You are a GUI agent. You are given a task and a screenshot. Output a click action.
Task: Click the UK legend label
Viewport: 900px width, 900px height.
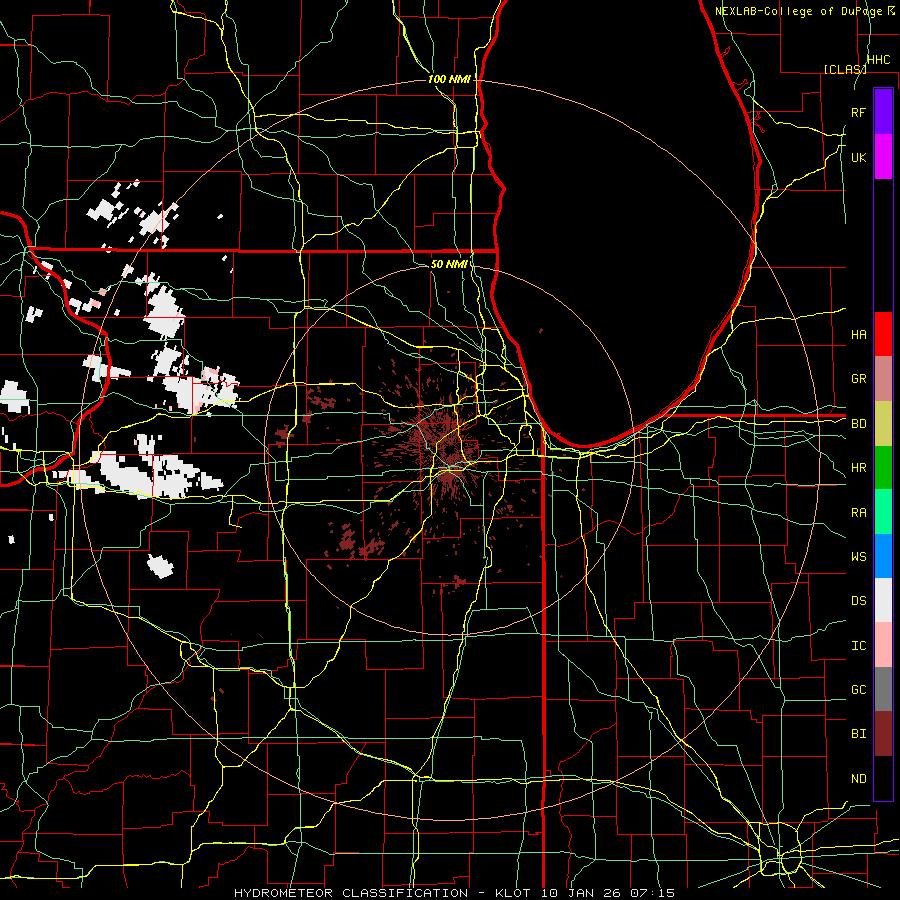[x=858, y=157]
